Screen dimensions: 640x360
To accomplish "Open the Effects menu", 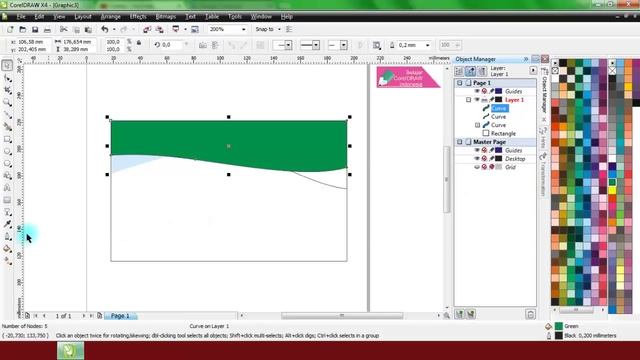I will point(138,17).
